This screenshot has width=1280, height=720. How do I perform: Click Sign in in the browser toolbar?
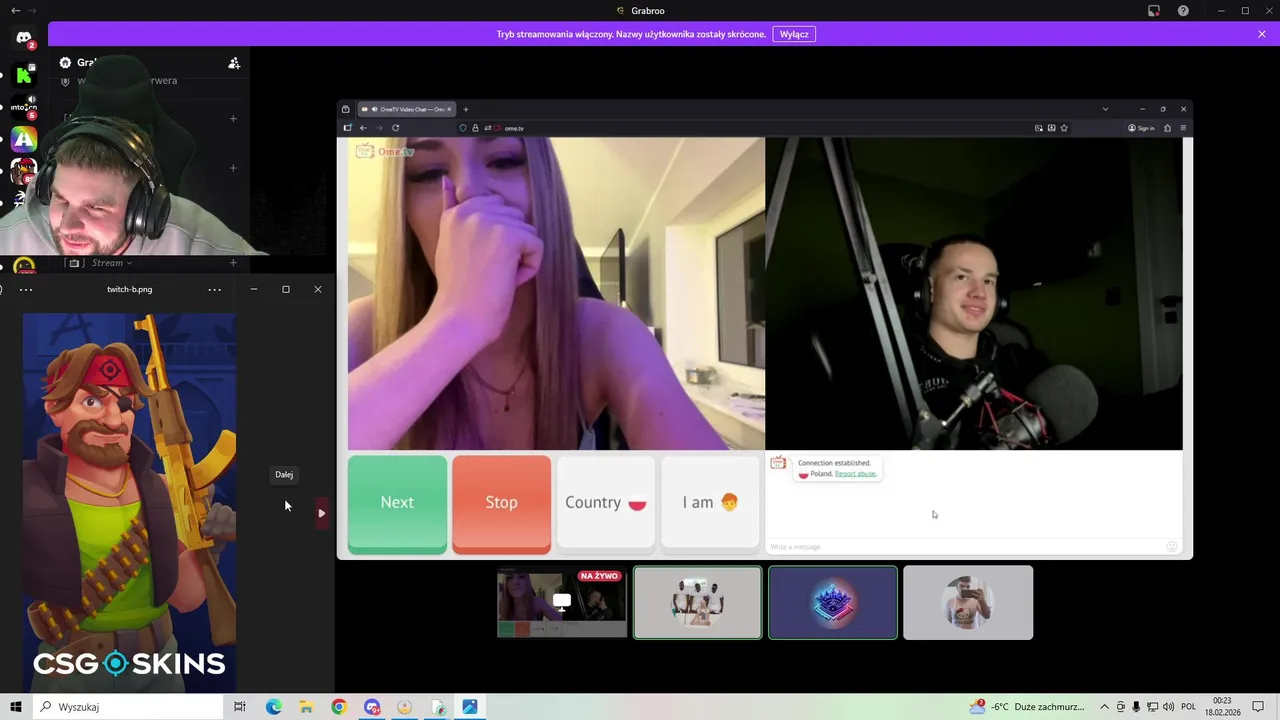(1141, 128)
